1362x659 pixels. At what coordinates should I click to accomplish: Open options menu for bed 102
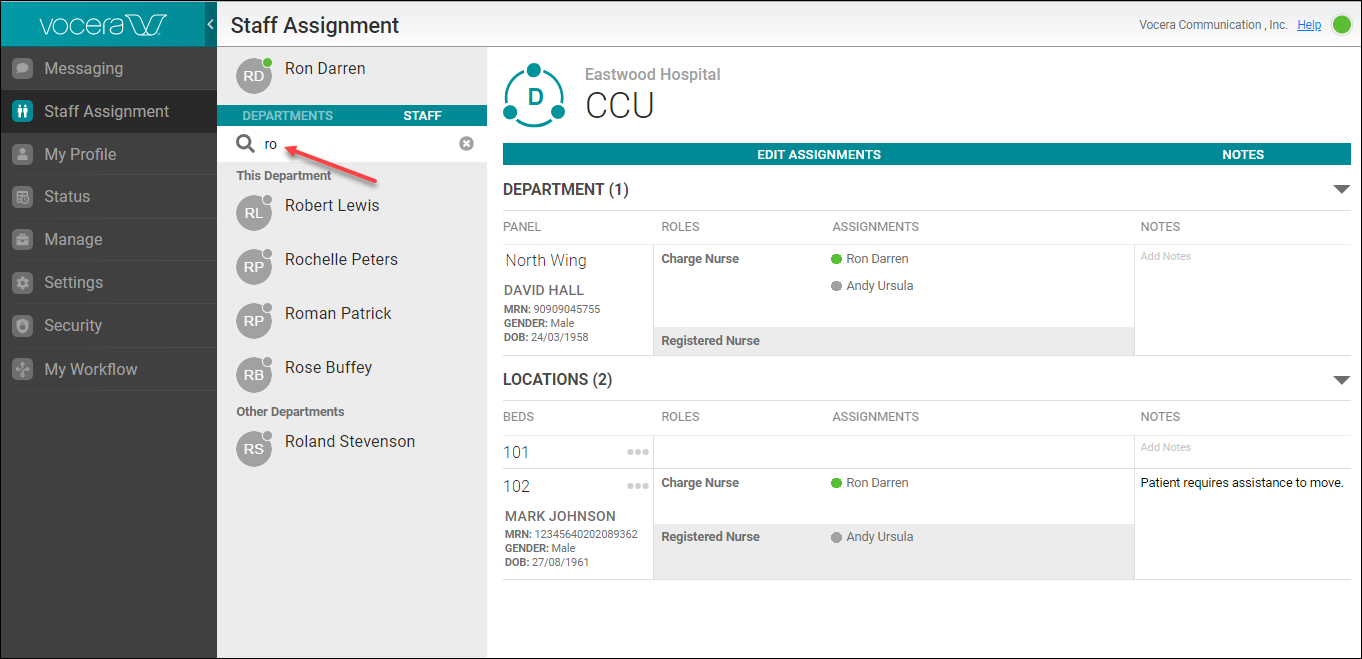click(x=637, y=486)
